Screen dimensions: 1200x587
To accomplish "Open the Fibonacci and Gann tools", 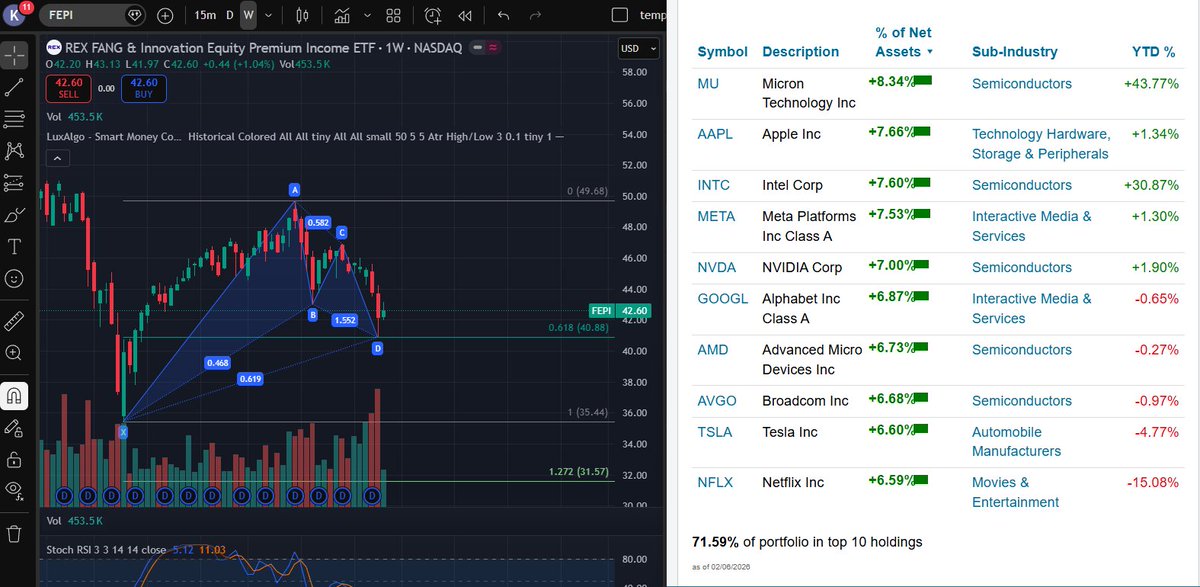I will (14, 119).
